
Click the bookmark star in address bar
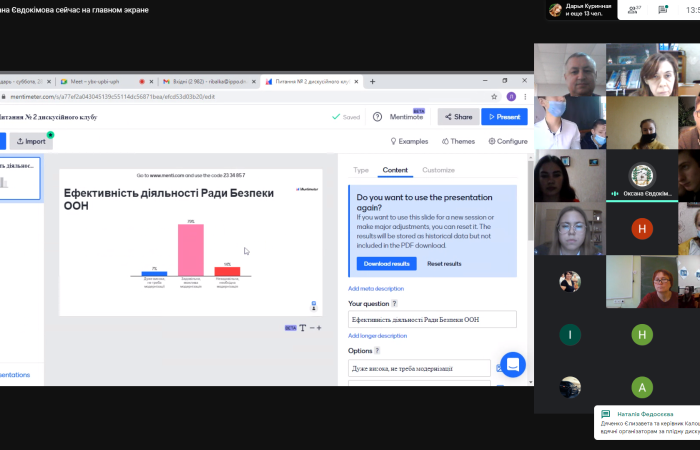[495, 97]
